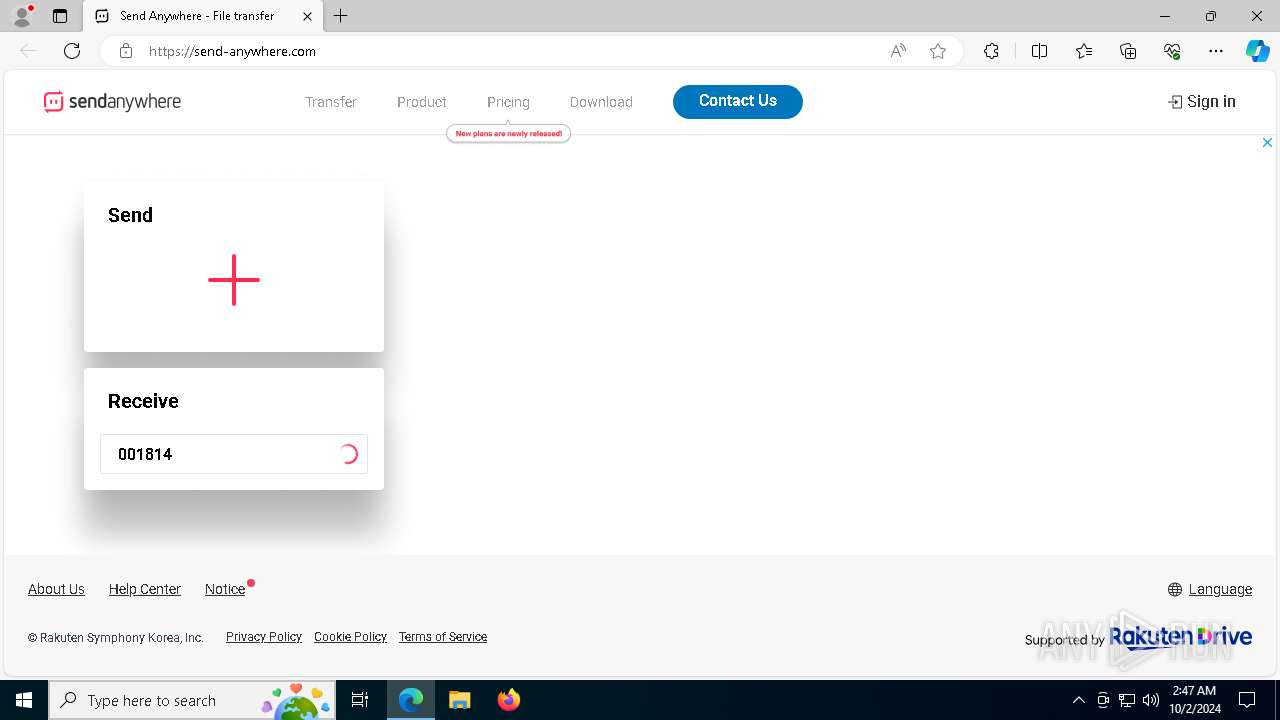The image size is (1280, 720).
Task: Open the Transfer menu
Action: pyautogui.click(x=331, y=102)
